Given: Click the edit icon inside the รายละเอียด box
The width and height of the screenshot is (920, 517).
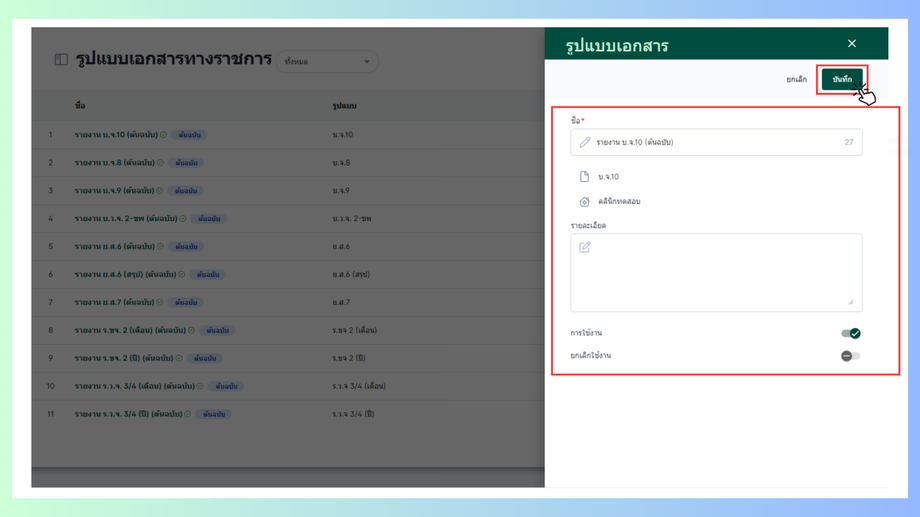Looking at the screenshot, I should (584, 247).
